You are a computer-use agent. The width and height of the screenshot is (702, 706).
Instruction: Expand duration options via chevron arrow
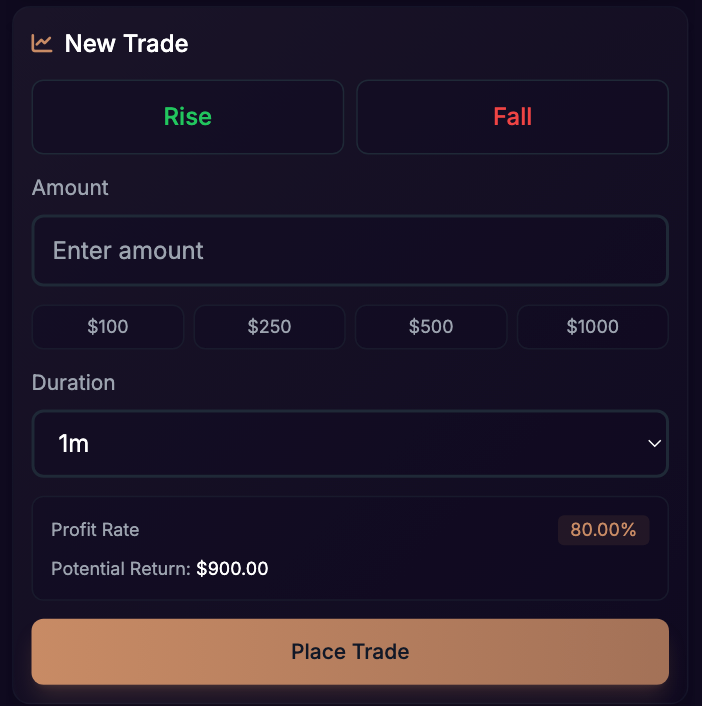(x=655, y=443)
